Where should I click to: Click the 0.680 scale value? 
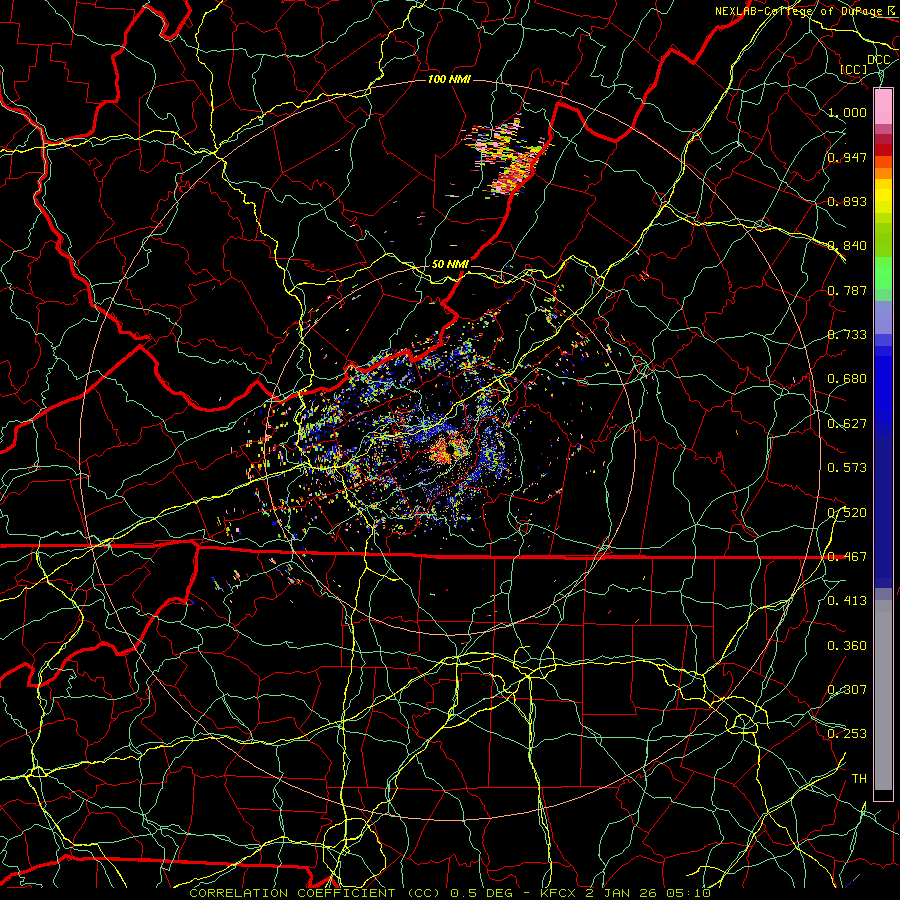click(x=847, y=379)
